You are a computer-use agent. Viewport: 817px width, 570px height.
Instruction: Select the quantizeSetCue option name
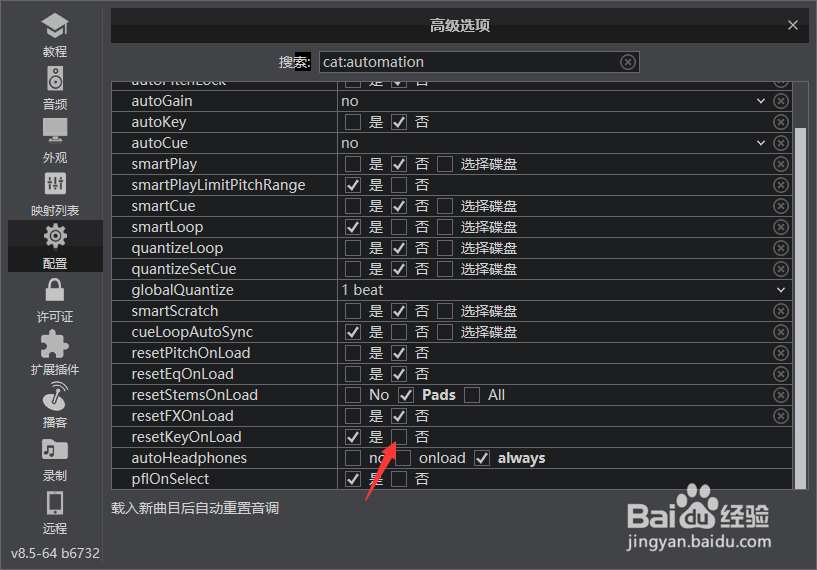pyautogui.click(x=184, y=269)
